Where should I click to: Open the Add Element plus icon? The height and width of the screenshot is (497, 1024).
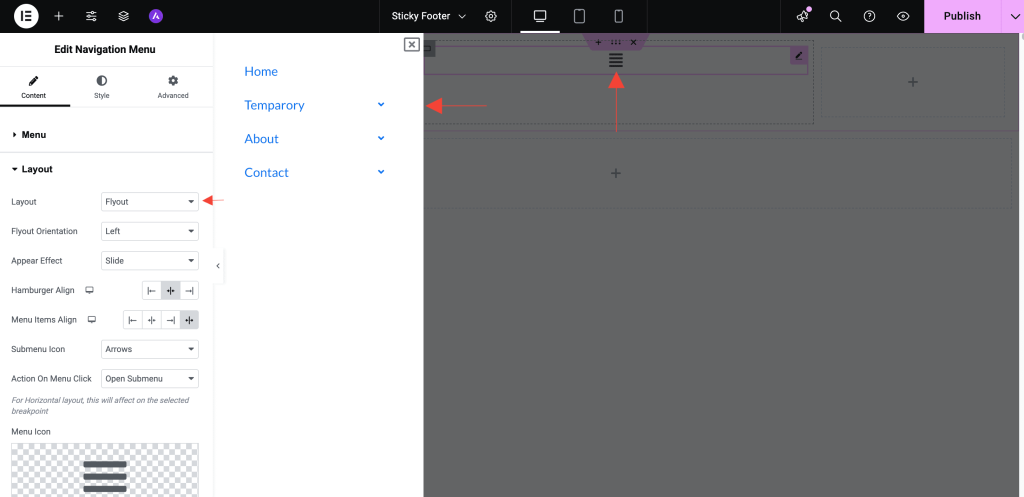point(59,16)
